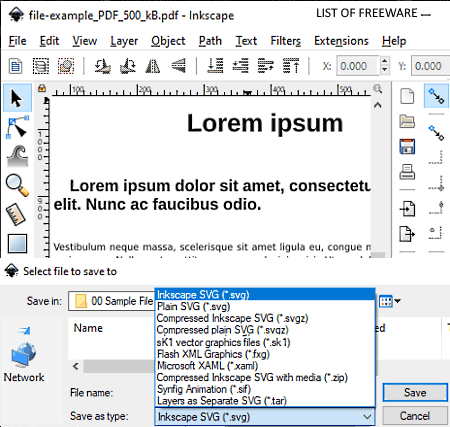Click Open document folder icon
Screen dimensions: 450x427
[407, 121]
